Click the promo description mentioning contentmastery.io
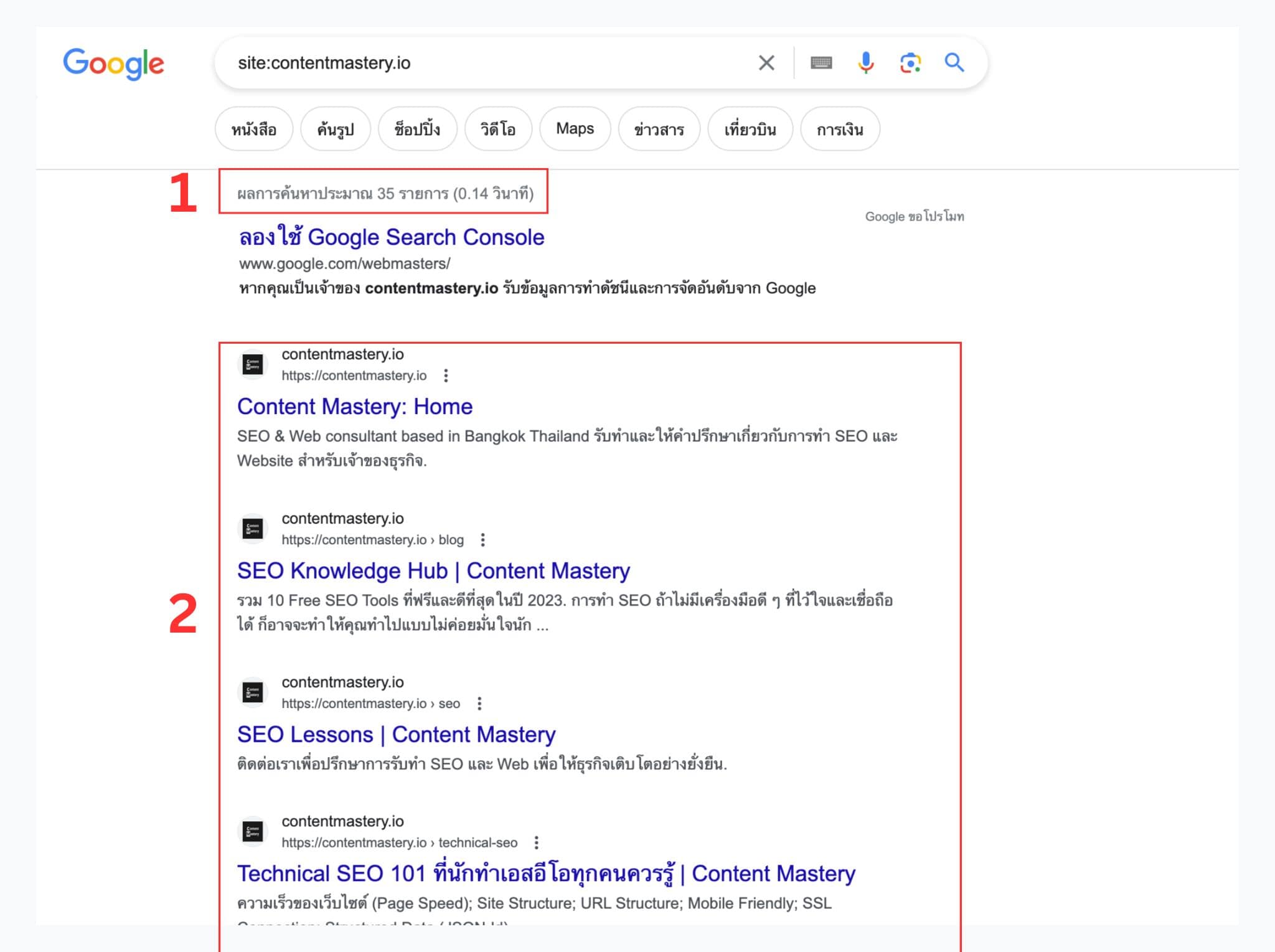The height and width of the screenshot is (952, 1275). [x=527, y=288]
